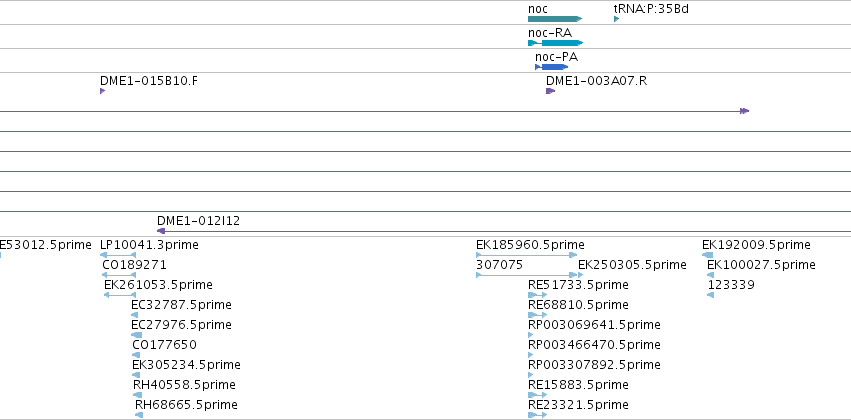
Task: Select the DME1-003A07.R feature arrow
Action: pos(550,91)
